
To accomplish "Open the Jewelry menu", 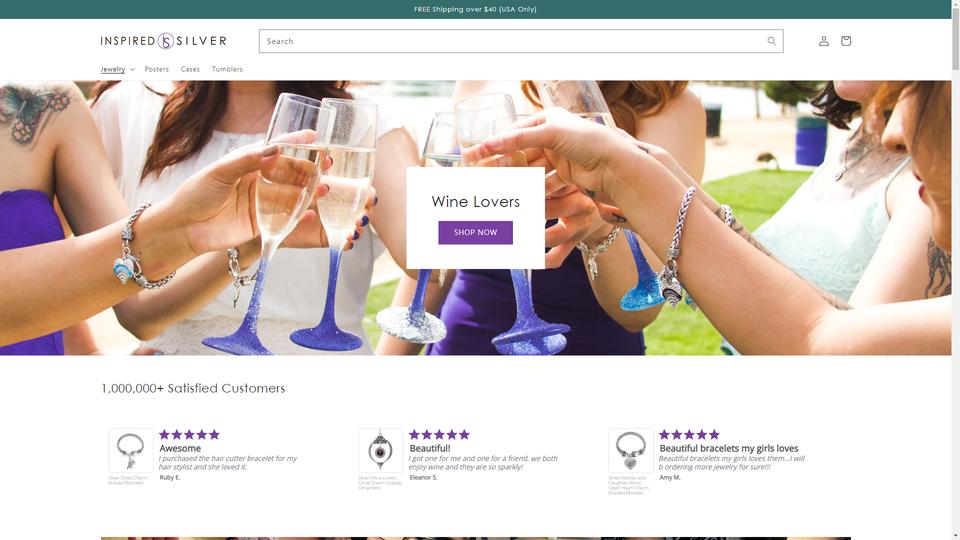I will point(113,69).
